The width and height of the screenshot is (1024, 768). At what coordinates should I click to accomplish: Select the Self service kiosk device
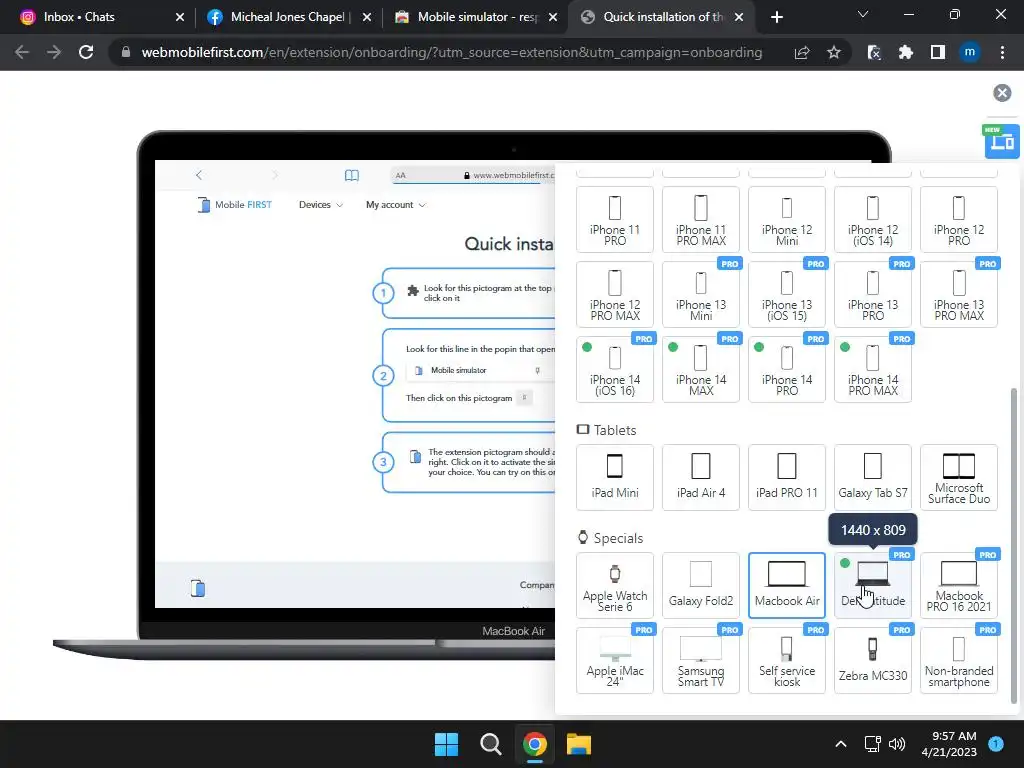click(787, 660)
